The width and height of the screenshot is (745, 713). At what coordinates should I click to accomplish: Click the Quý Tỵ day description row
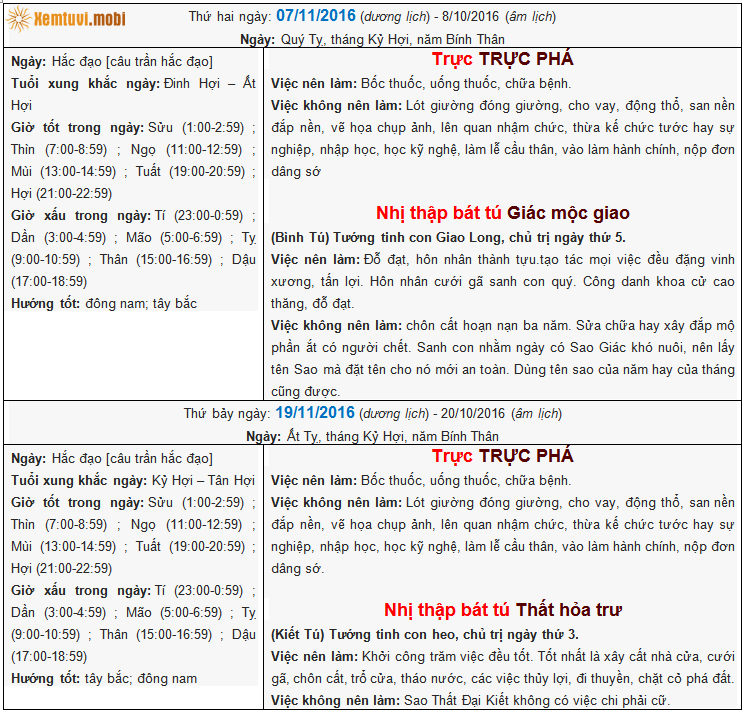click(371, 39)
